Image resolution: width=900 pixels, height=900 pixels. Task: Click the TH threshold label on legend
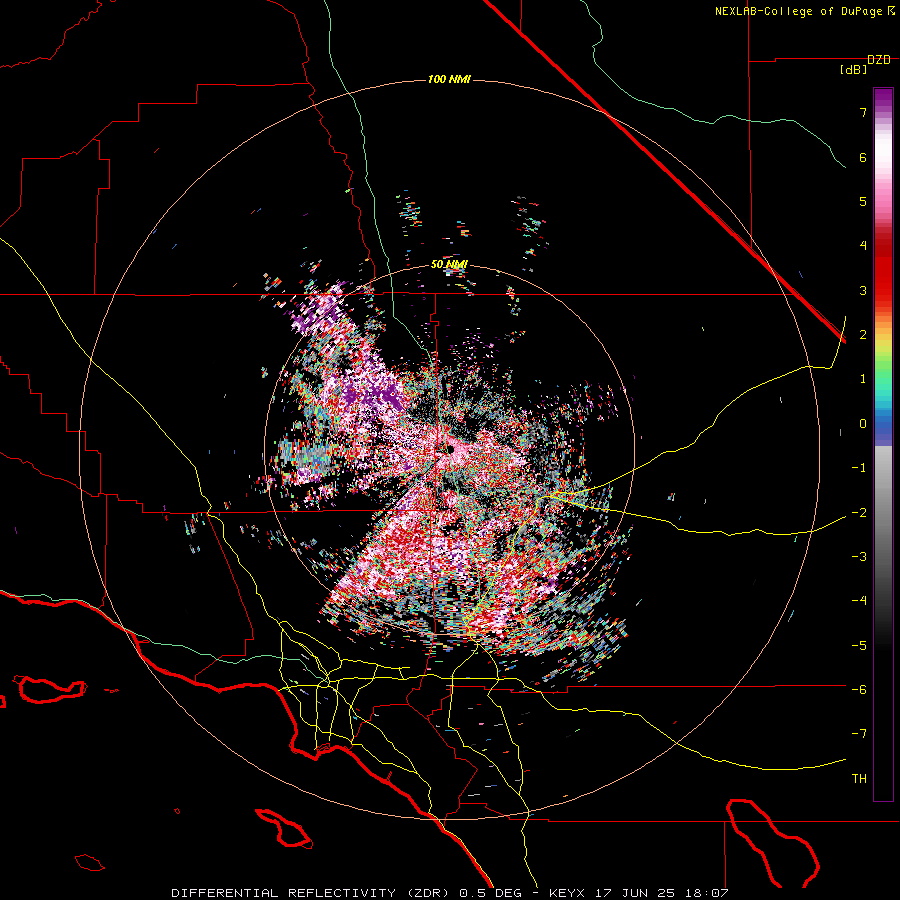coord(859,779)
